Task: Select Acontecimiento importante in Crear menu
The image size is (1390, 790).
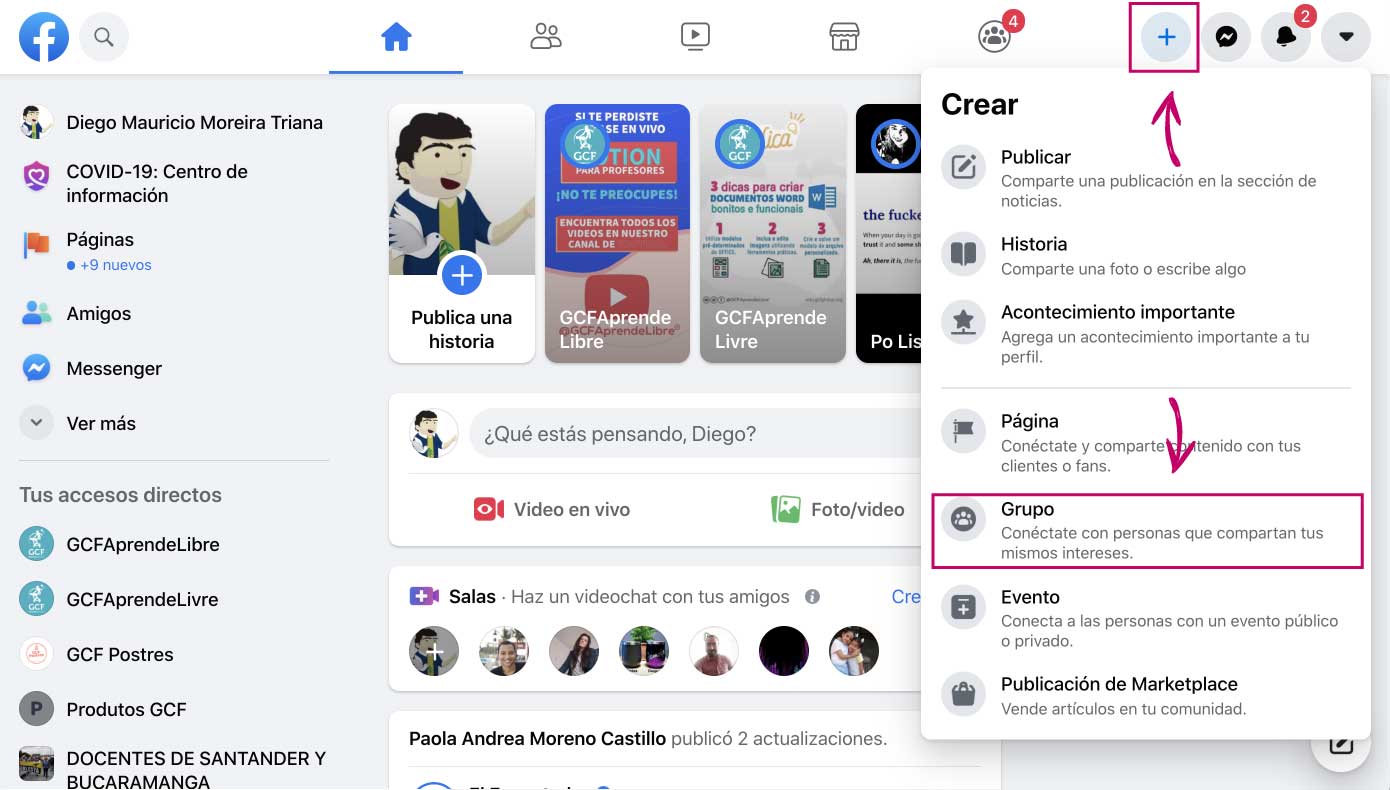Action: coord(1146,334)
